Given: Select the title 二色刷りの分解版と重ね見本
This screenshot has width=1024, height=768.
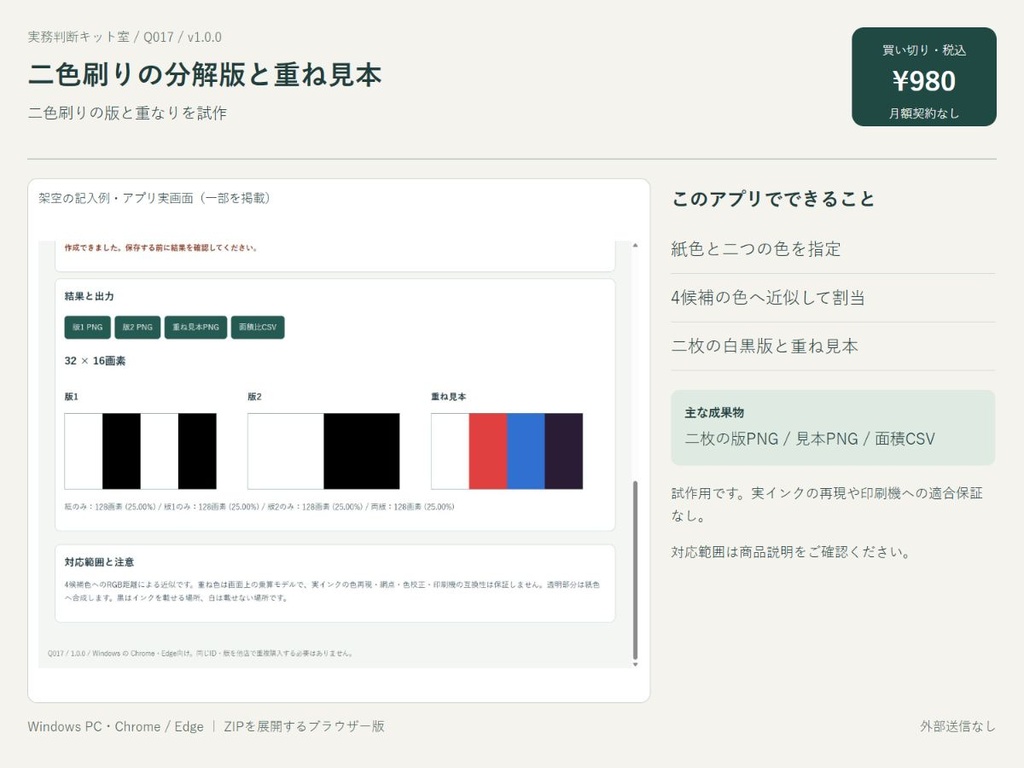Looking at the screenshot, I should tap(204, 74).
